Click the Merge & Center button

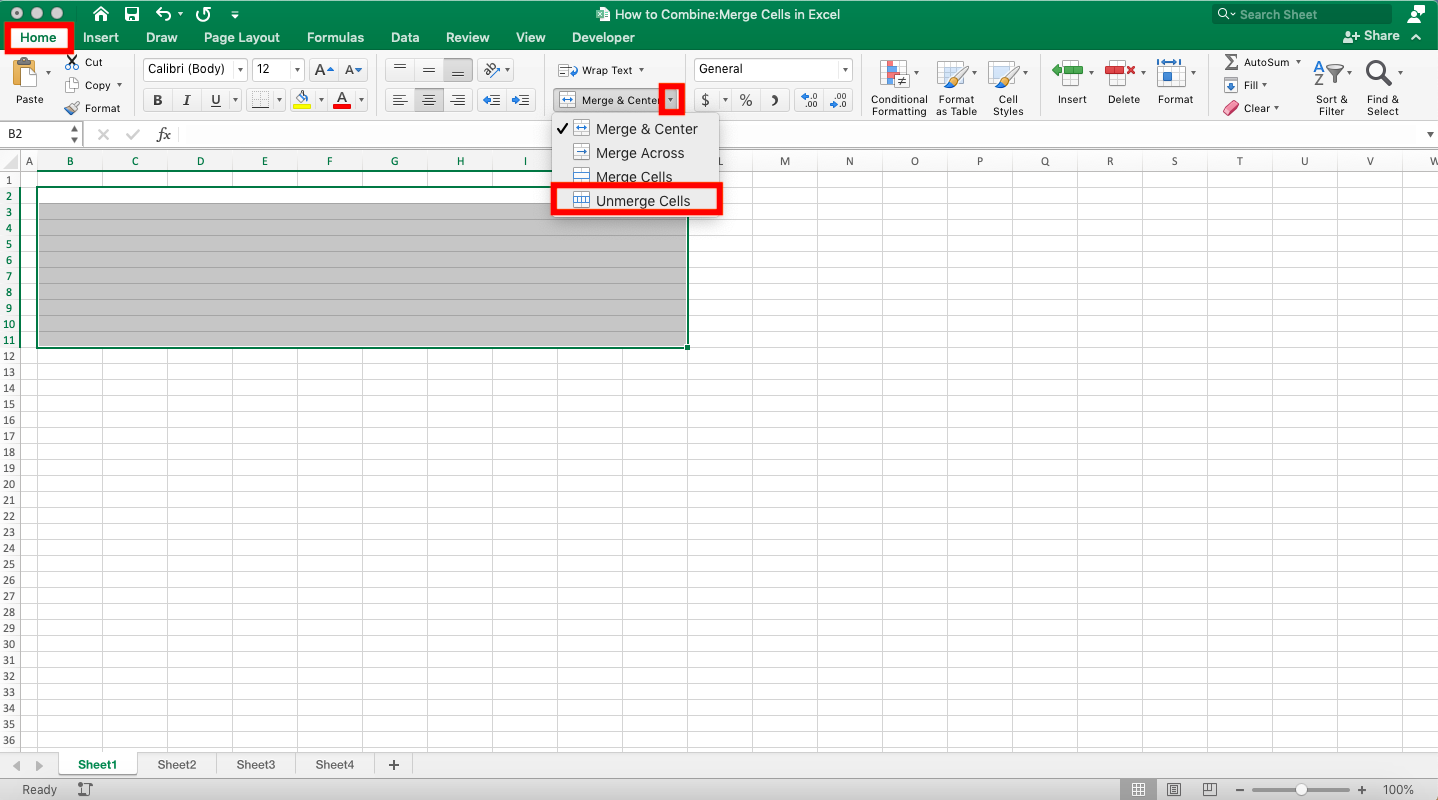(608, 100)
